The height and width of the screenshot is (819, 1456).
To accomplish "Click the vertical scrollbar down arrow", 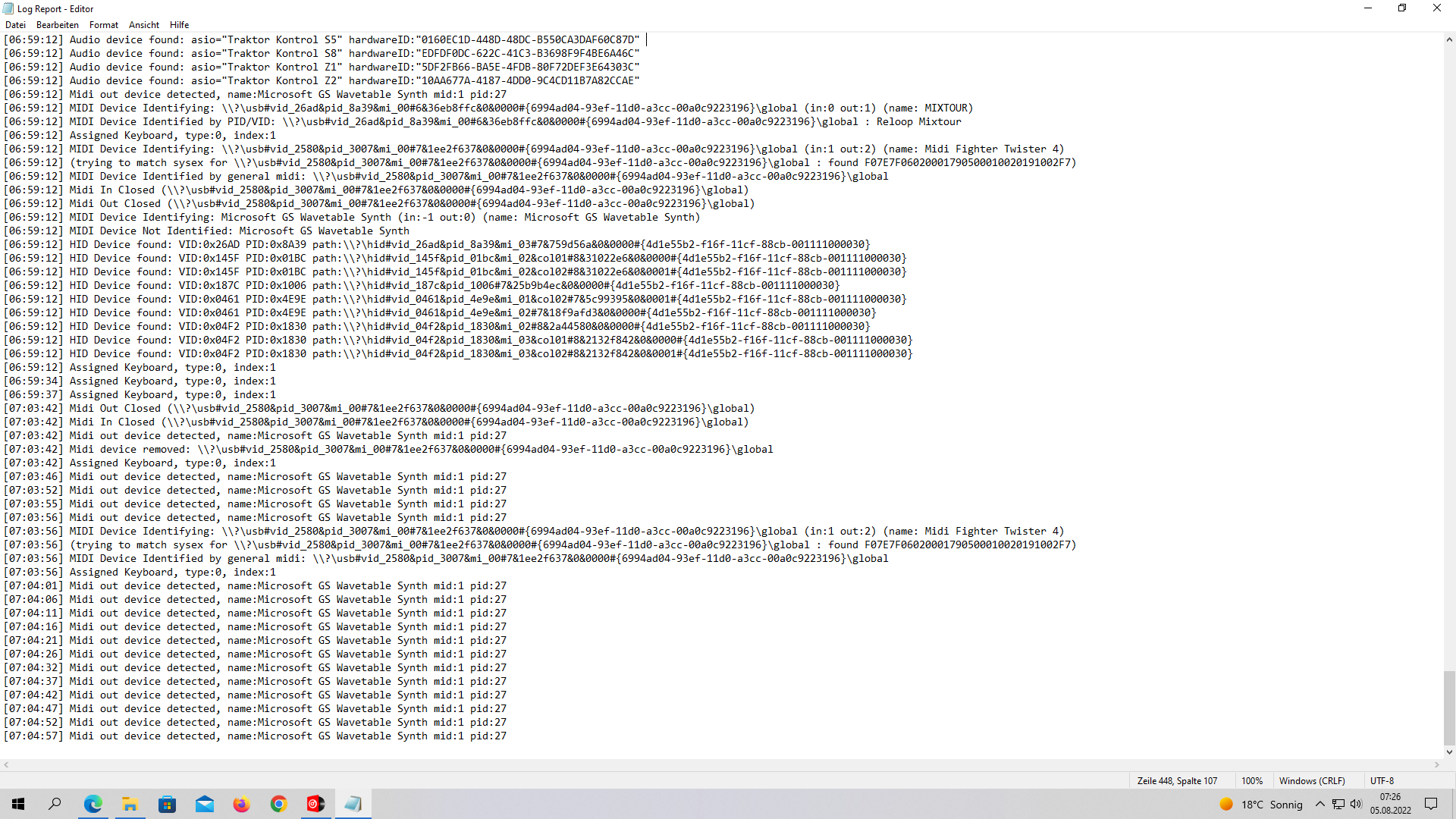I will point(1449,752).
